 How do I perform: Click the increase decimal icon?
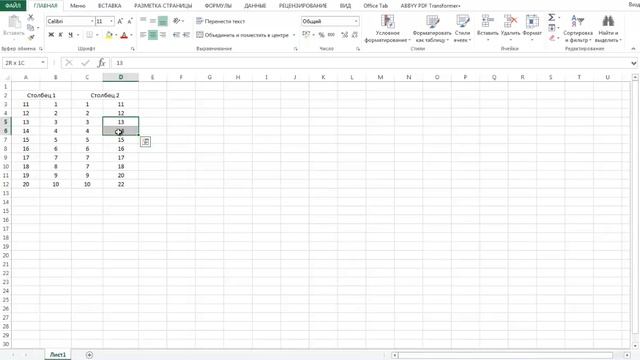(344, 35)
